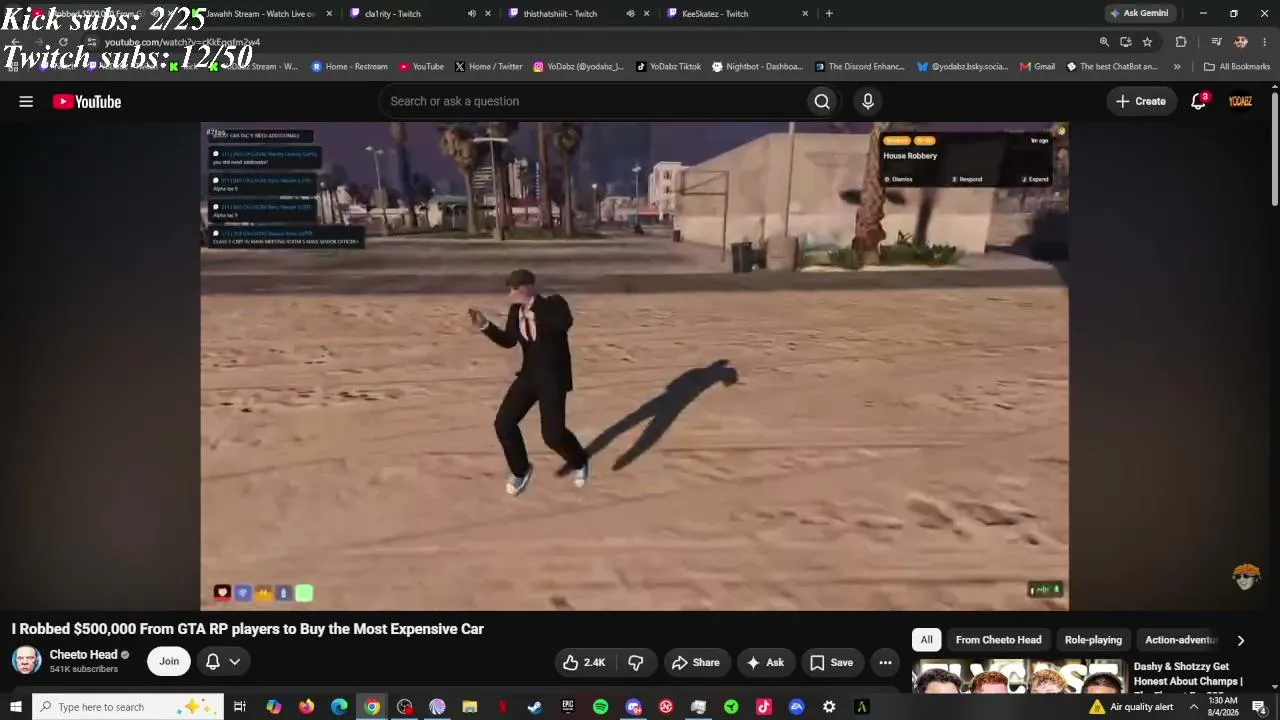
Task: Open TikTok from the taskbar
Action: pos(764,707)
